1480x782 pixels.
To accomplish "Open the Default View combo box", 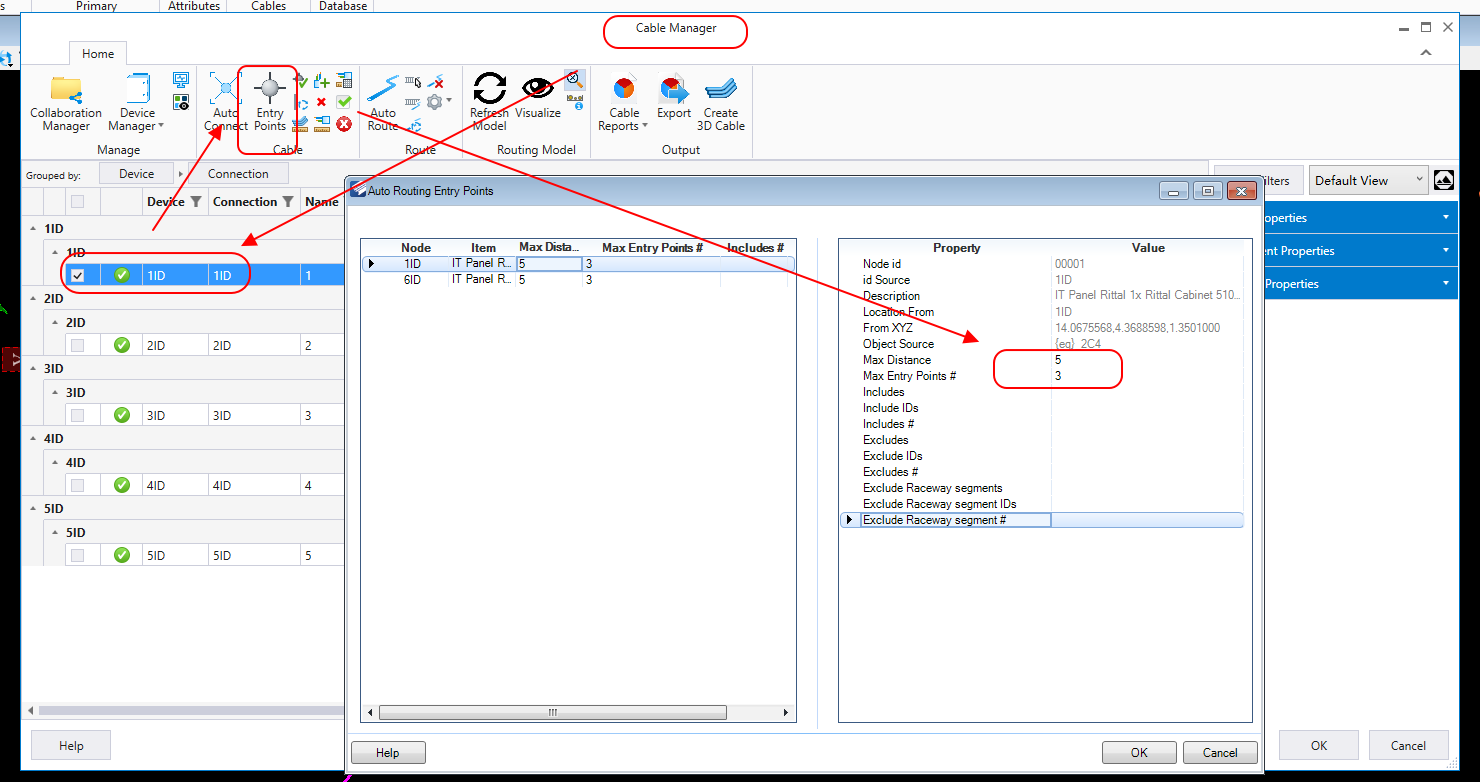I will point(1367,180).
